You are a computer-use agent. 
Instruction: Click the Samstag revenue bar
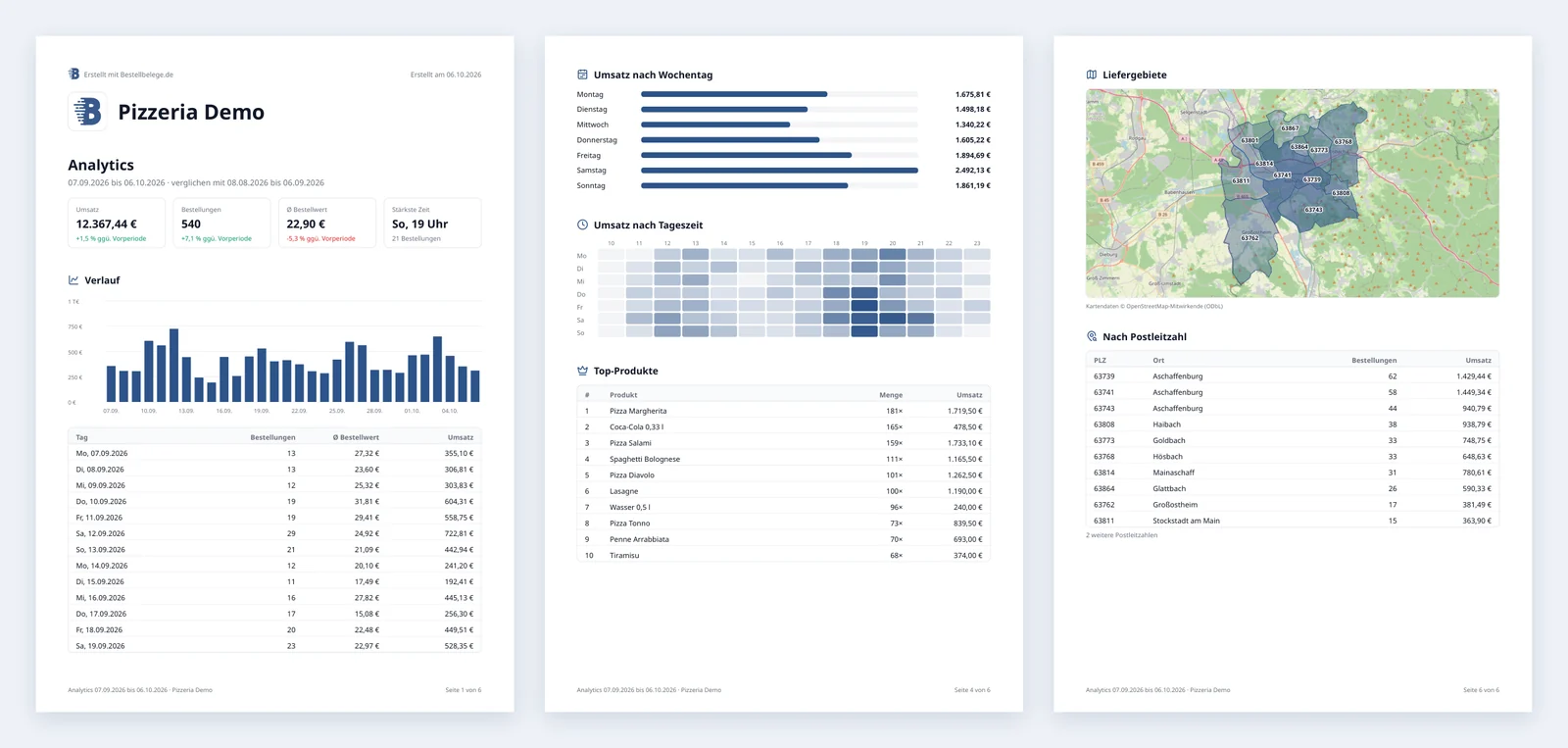coord(779,171)
